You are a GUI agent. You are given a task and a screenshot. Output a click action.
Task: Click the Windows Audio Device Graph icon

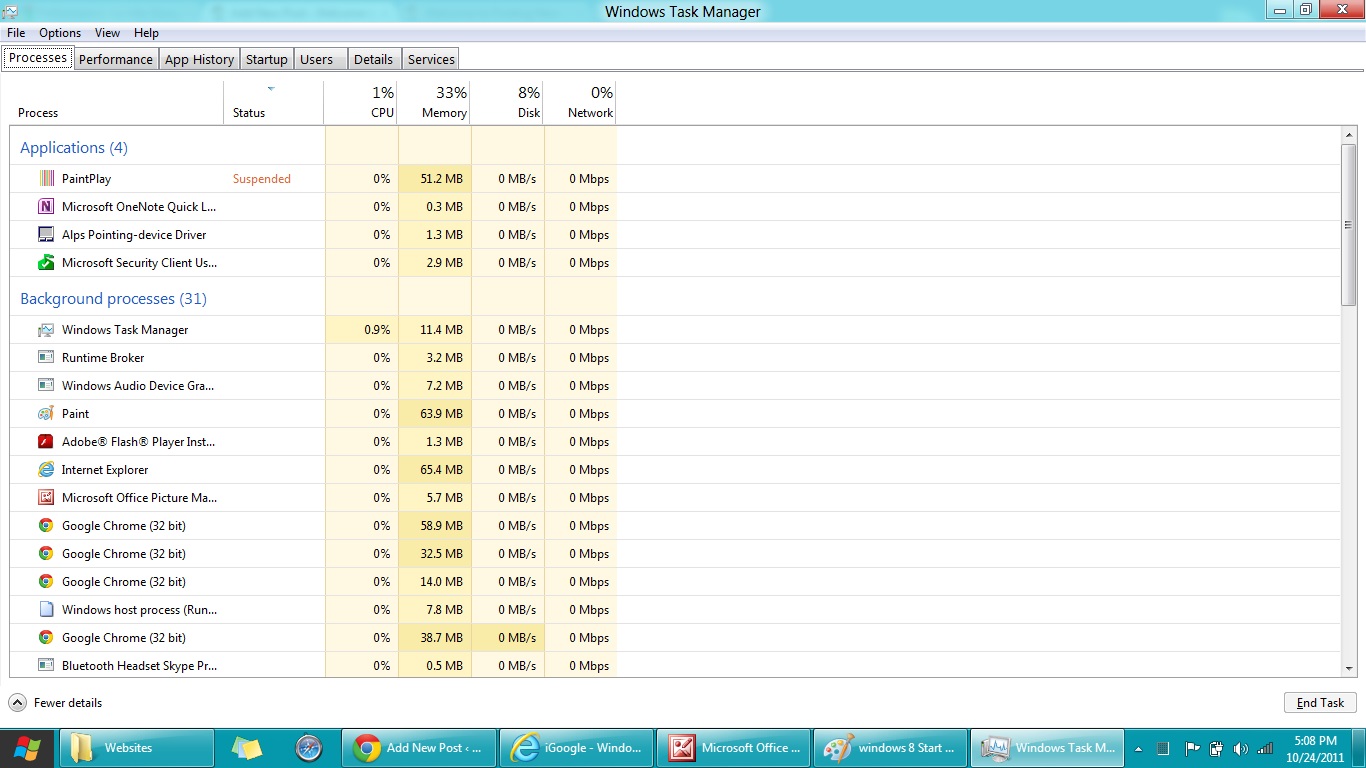pos(46,385)
